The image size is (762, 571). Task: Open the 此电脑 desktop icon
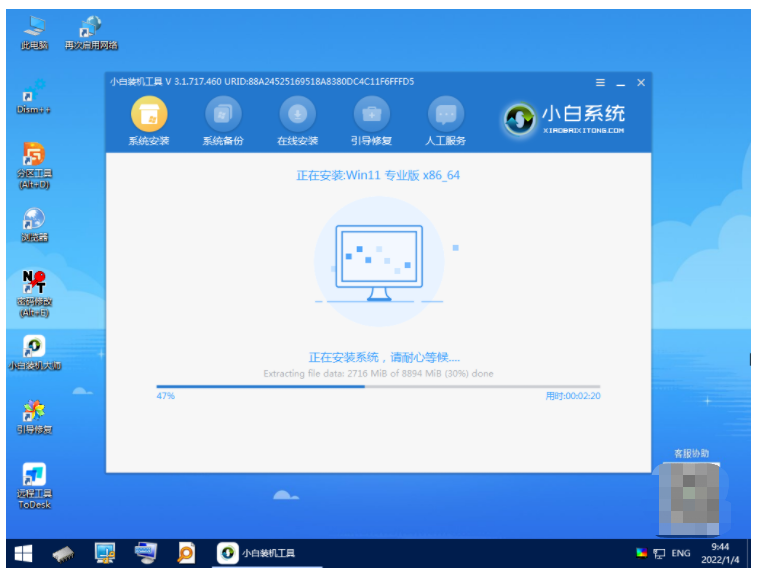(33, 30)
